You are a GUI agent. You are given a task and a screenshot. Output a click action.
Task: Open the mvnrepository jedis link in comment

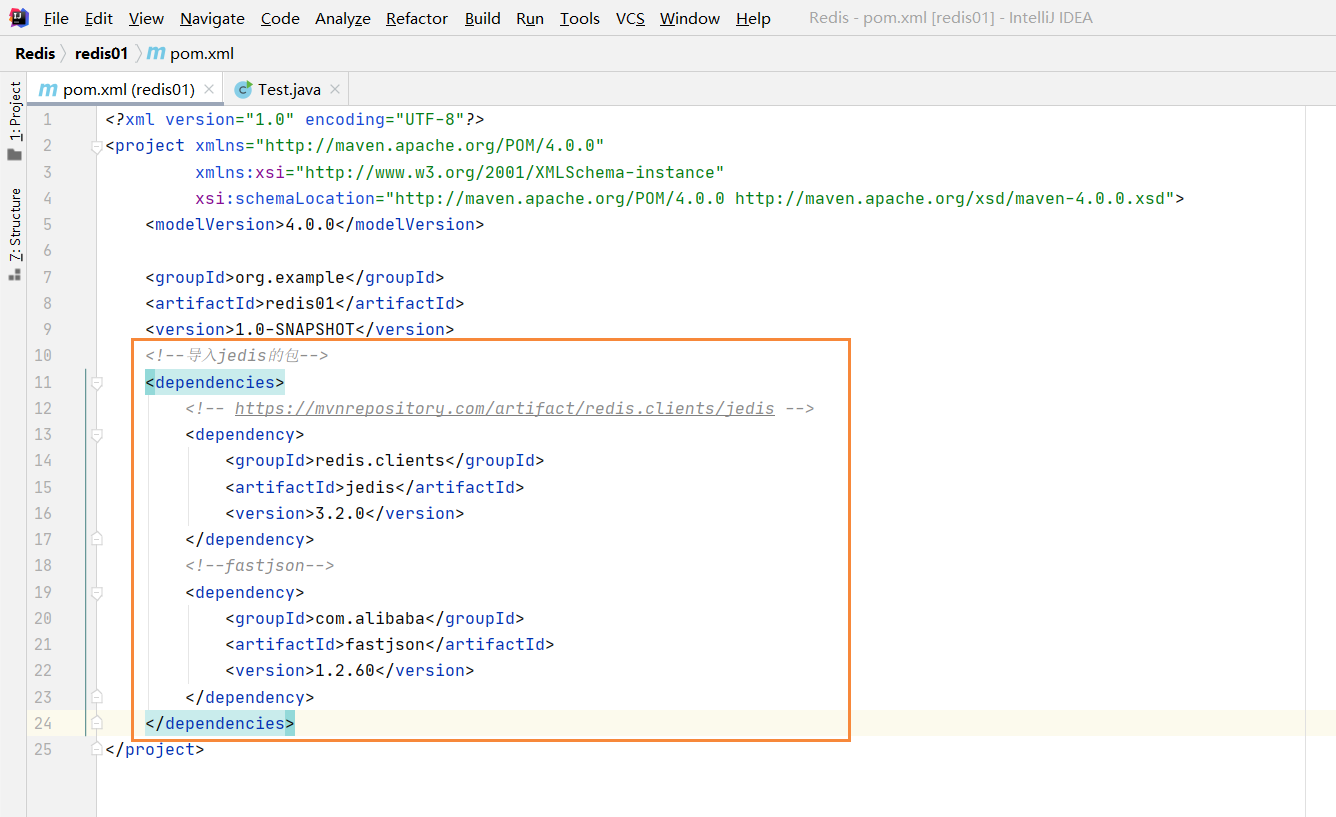click(x=504, y=408)
